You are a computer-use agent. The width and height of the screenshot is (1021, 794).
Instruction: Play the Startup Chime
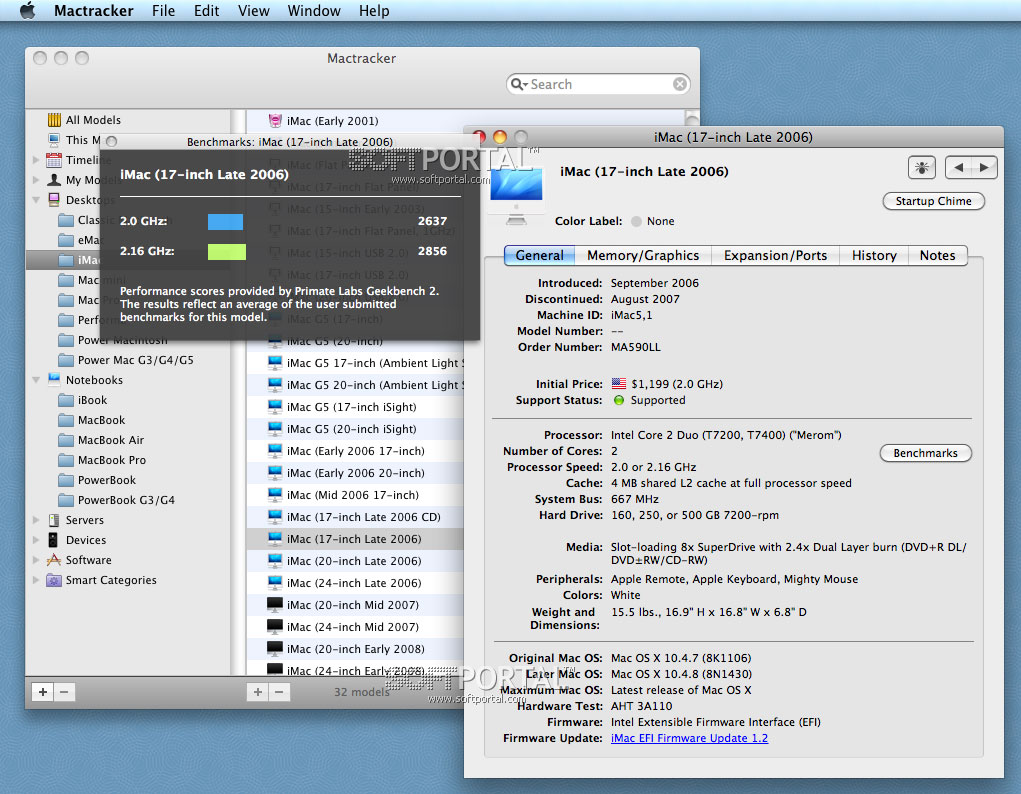click(933, 201)
